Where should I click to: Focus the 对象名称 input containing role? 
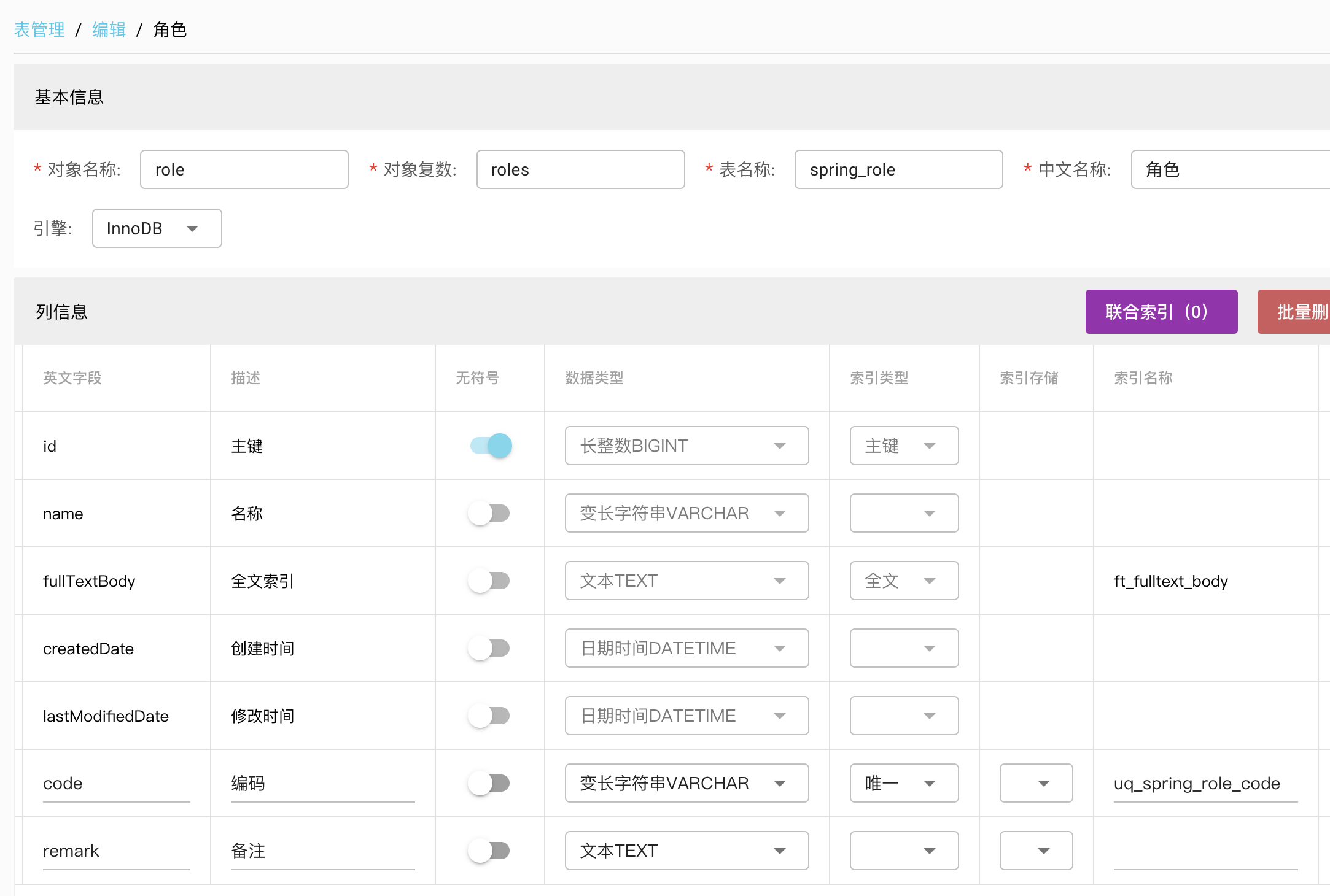coord(244,169)
